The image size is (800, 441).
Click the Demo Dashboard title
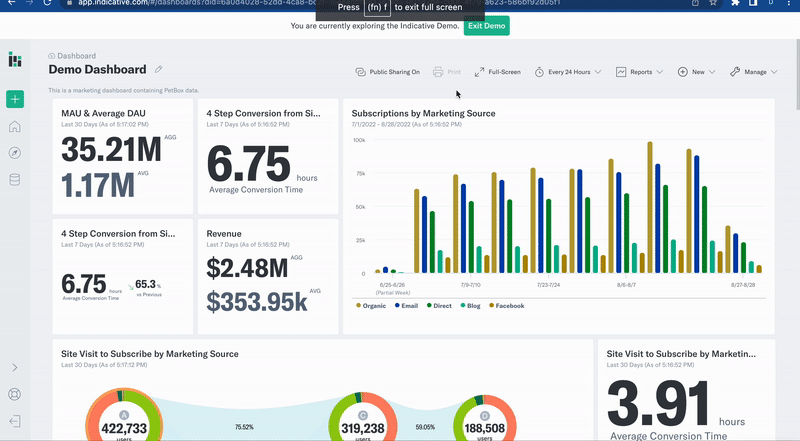[x=97, y=69]
